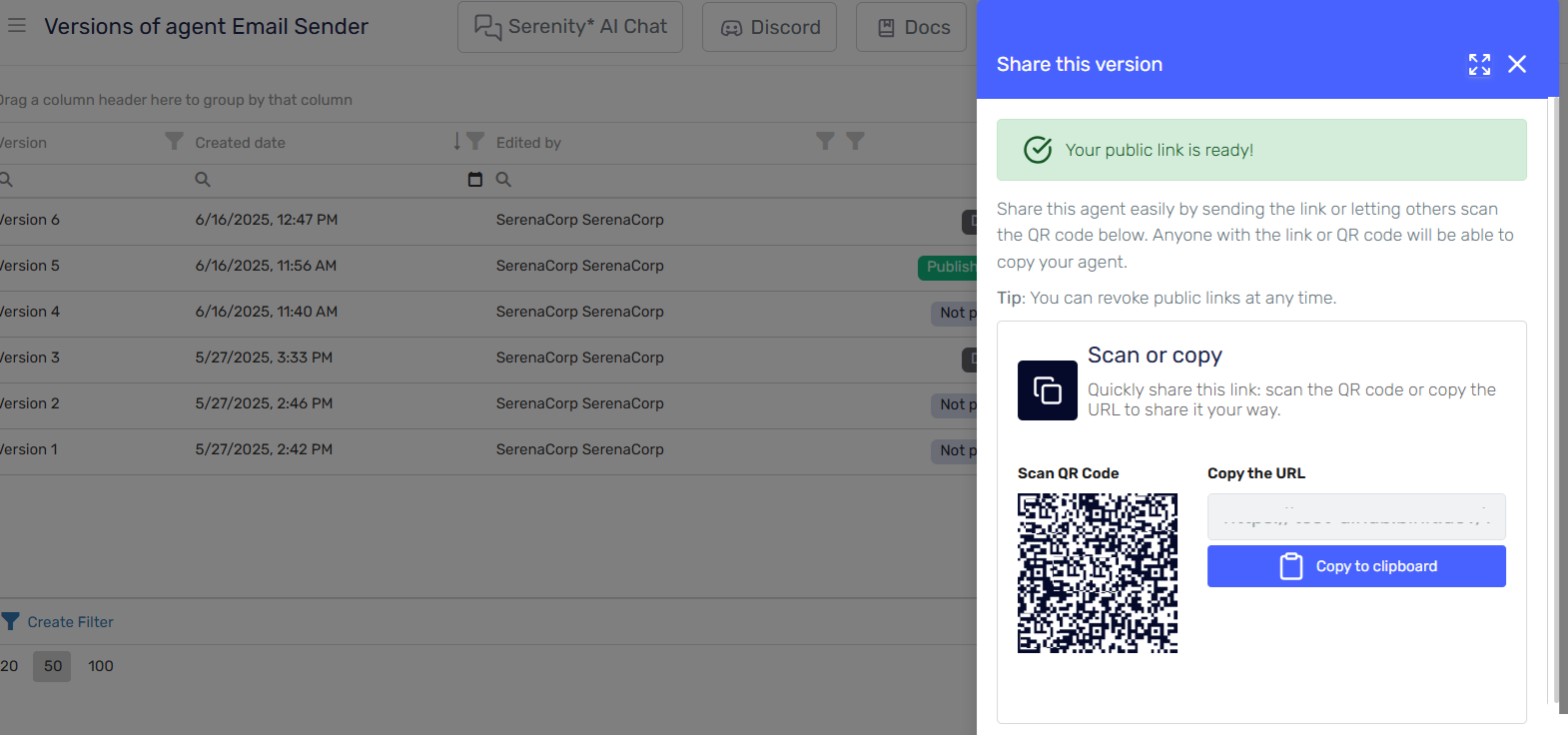Click Copy to clipboard button

(x=1356, y=566)
